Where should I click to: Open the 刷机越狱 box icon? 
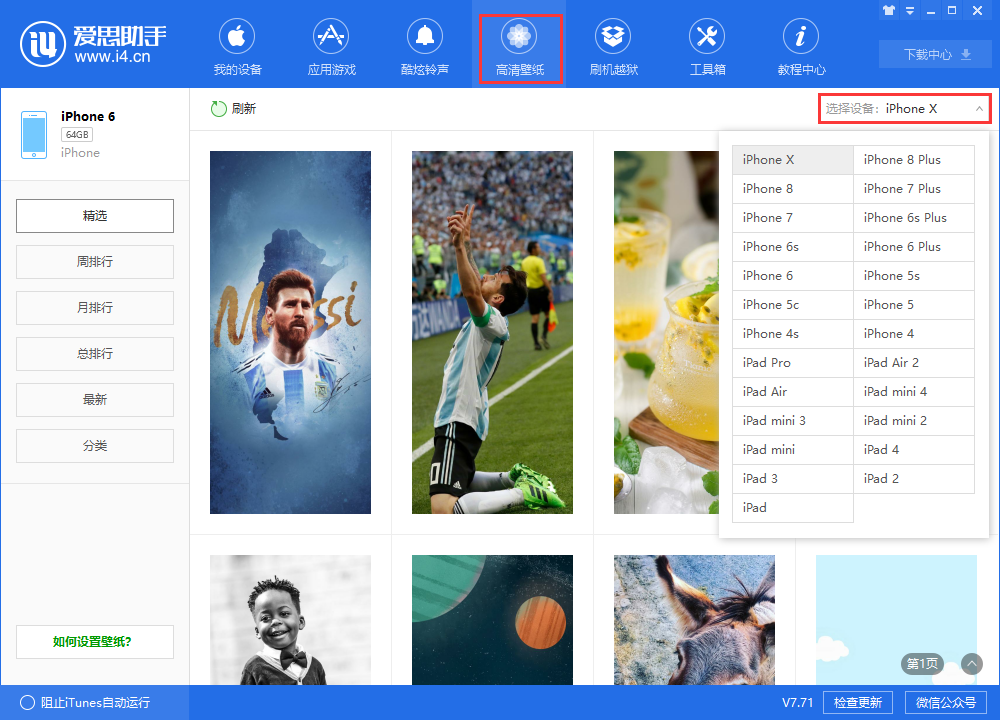pyautogui.click(x=613, y=38)
